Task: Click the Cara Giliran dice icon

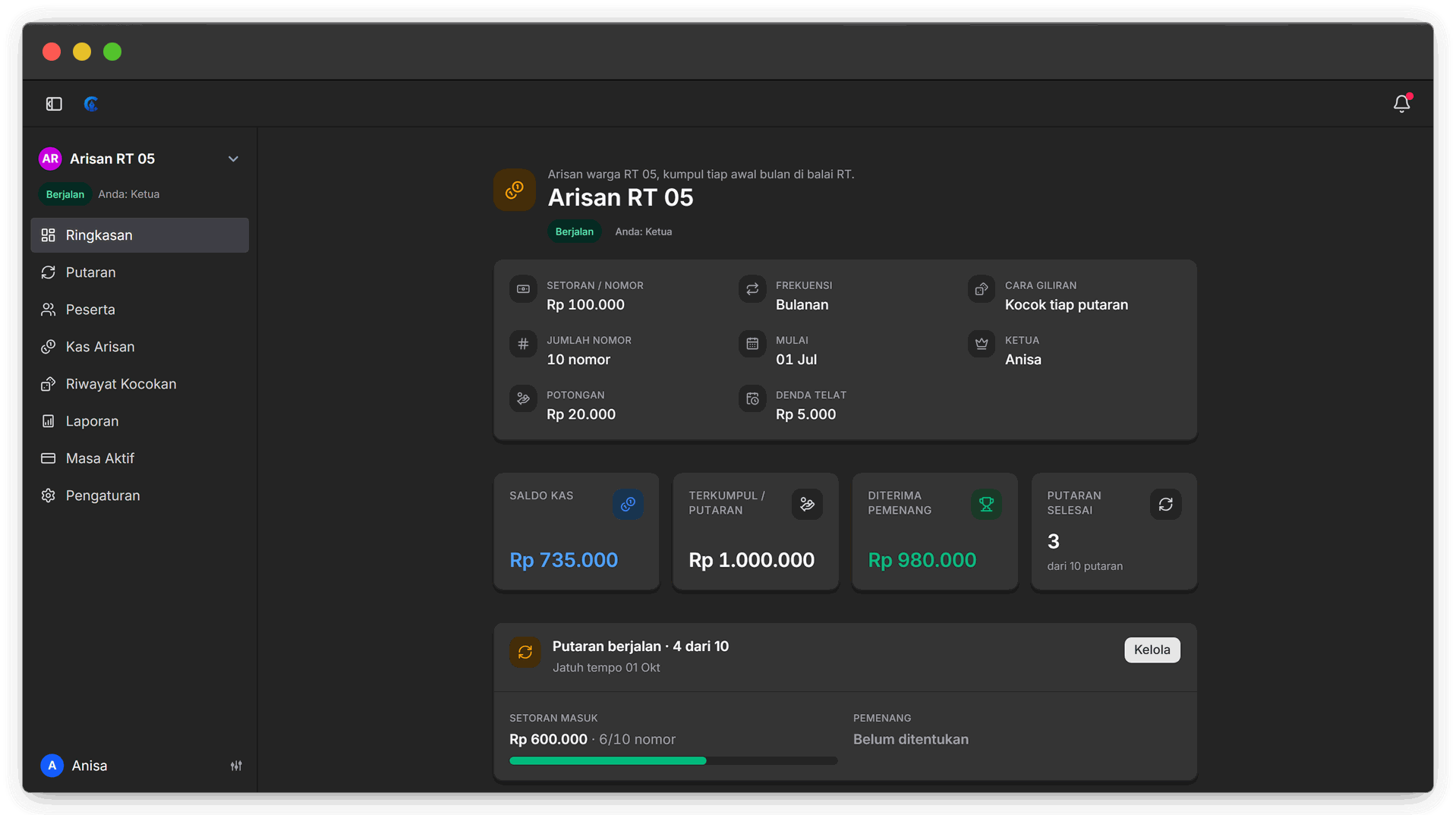Action: click(x=982, y=289)
